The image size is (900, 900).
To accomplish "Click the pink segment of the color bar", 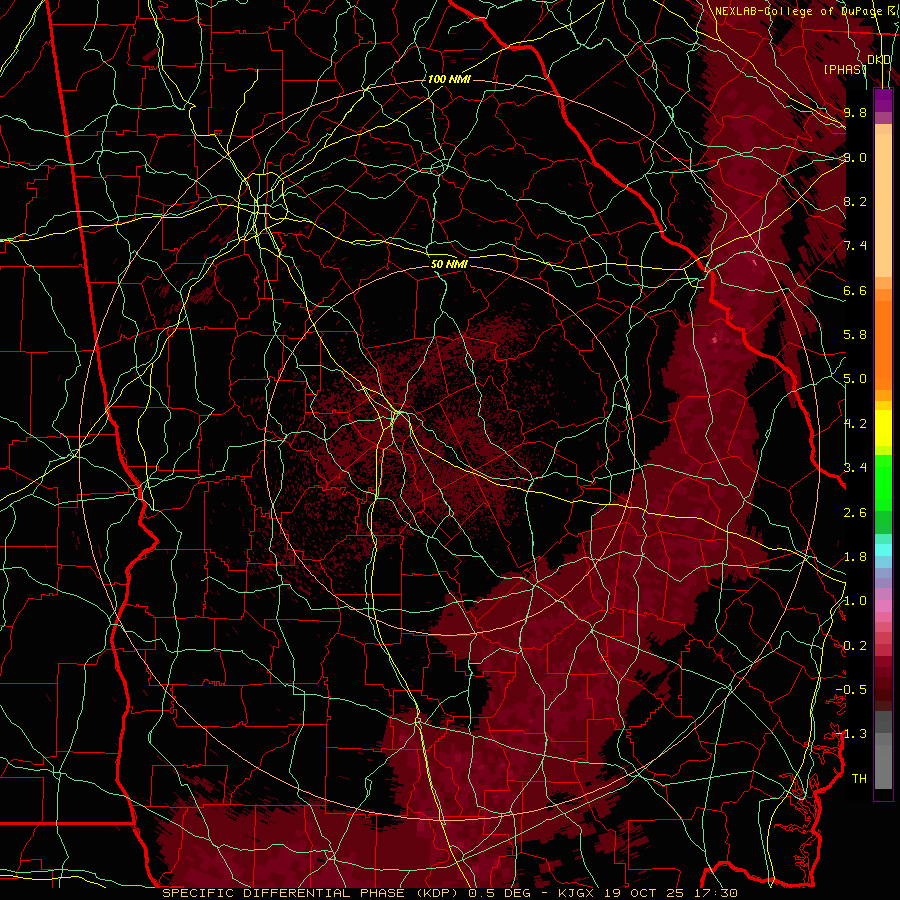I will click(x=883, y=606).
